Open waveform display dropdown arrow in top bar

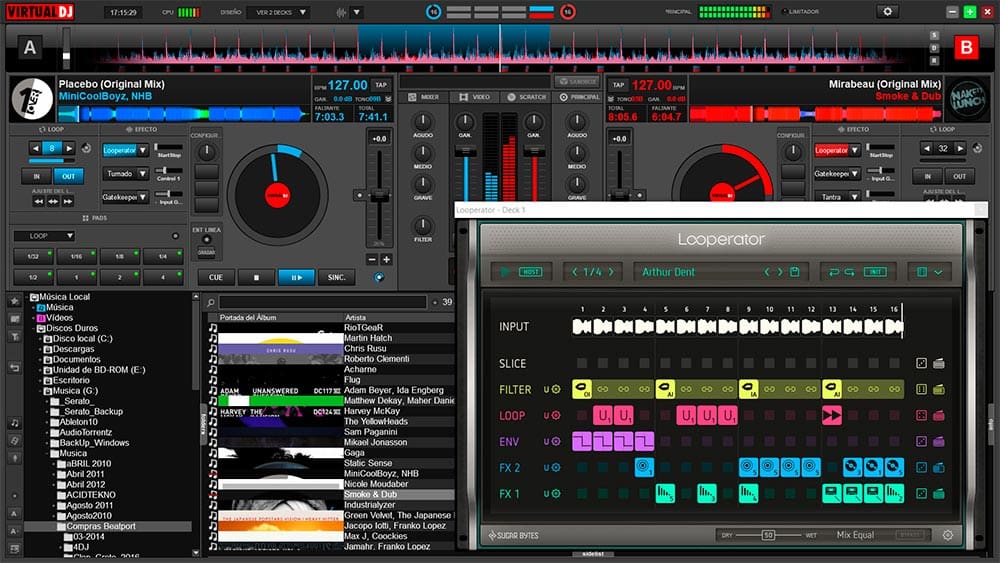click(x=357, y=12)
